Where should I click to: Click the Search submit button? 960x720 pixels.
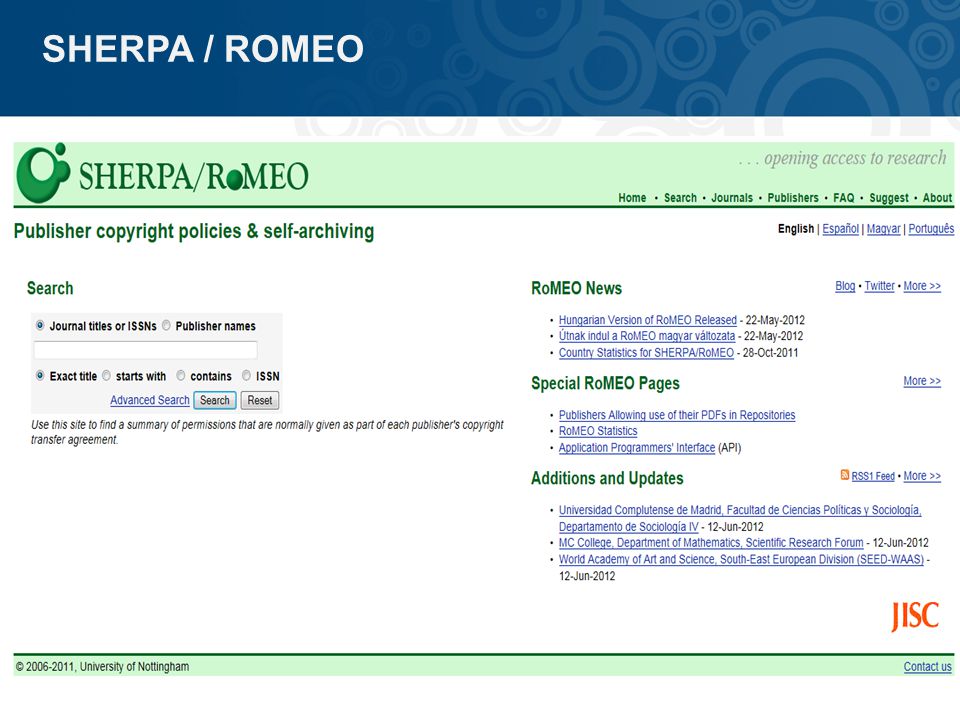click(215, 400)
